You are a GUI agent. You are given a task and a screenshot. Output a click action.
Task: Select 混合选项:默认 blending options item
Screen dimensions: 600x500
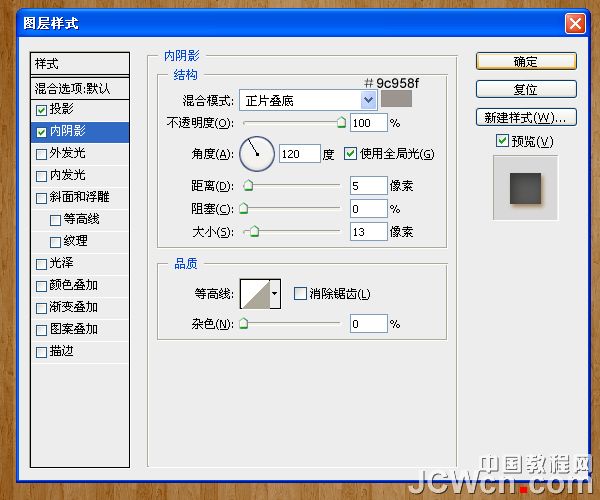click(80, 88)
